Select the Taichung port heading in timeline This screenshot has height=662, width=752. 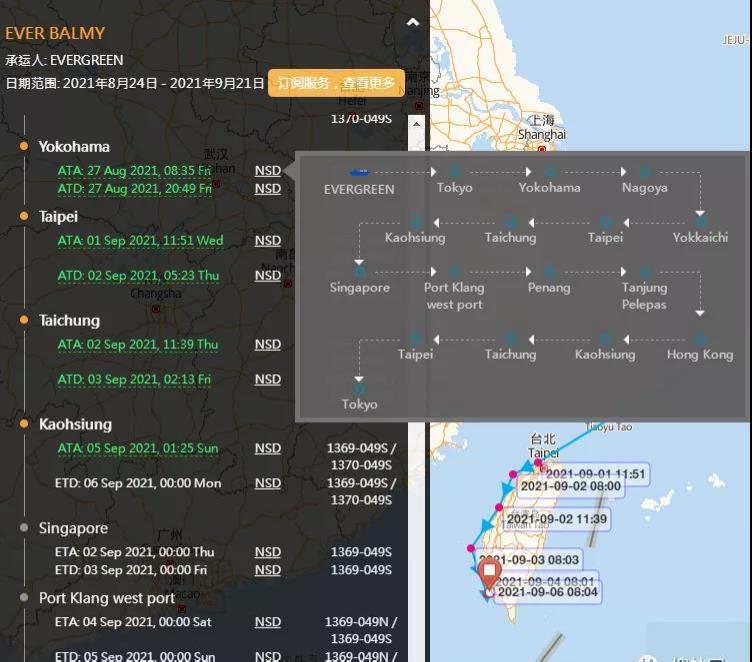click(x=69, y=320)
